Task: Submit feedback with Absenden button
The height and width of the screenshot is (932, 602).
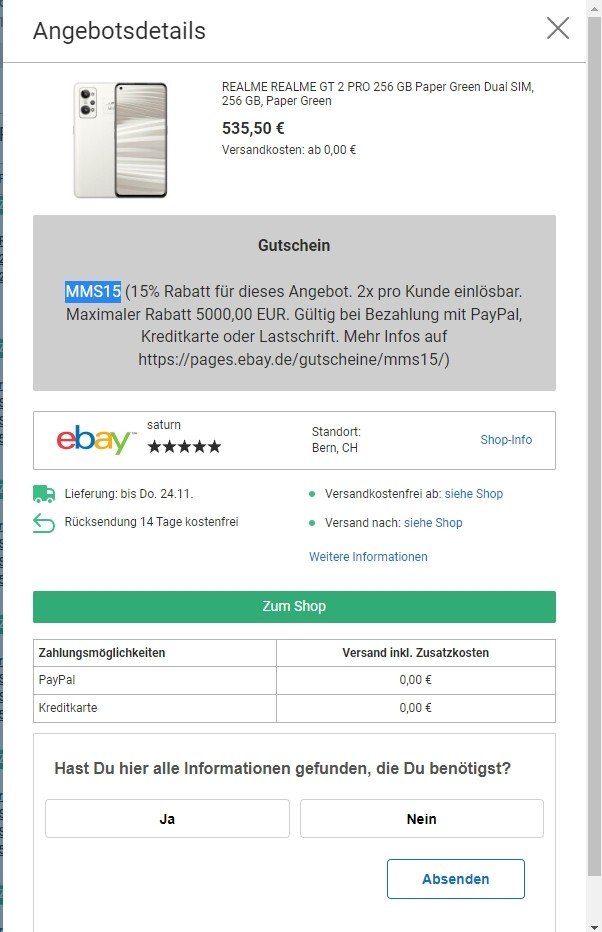Action: (455, 879)
